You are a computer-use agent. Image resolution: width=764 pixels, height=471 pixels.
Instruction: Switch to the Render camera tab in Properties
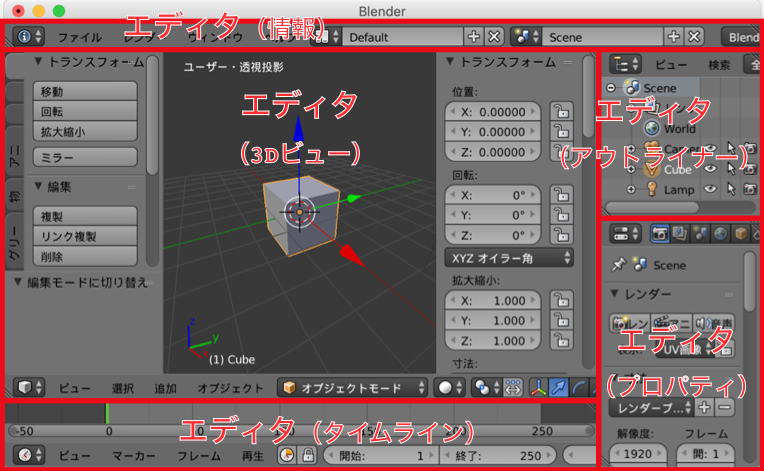point(660,234)
